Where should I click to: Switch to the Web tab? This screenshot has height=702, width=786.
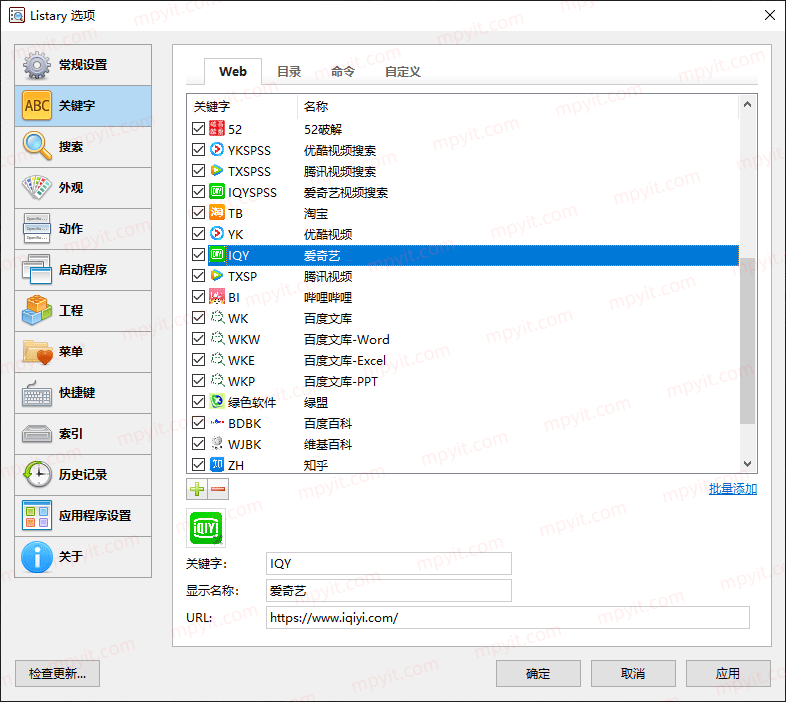tap(233, 72)
